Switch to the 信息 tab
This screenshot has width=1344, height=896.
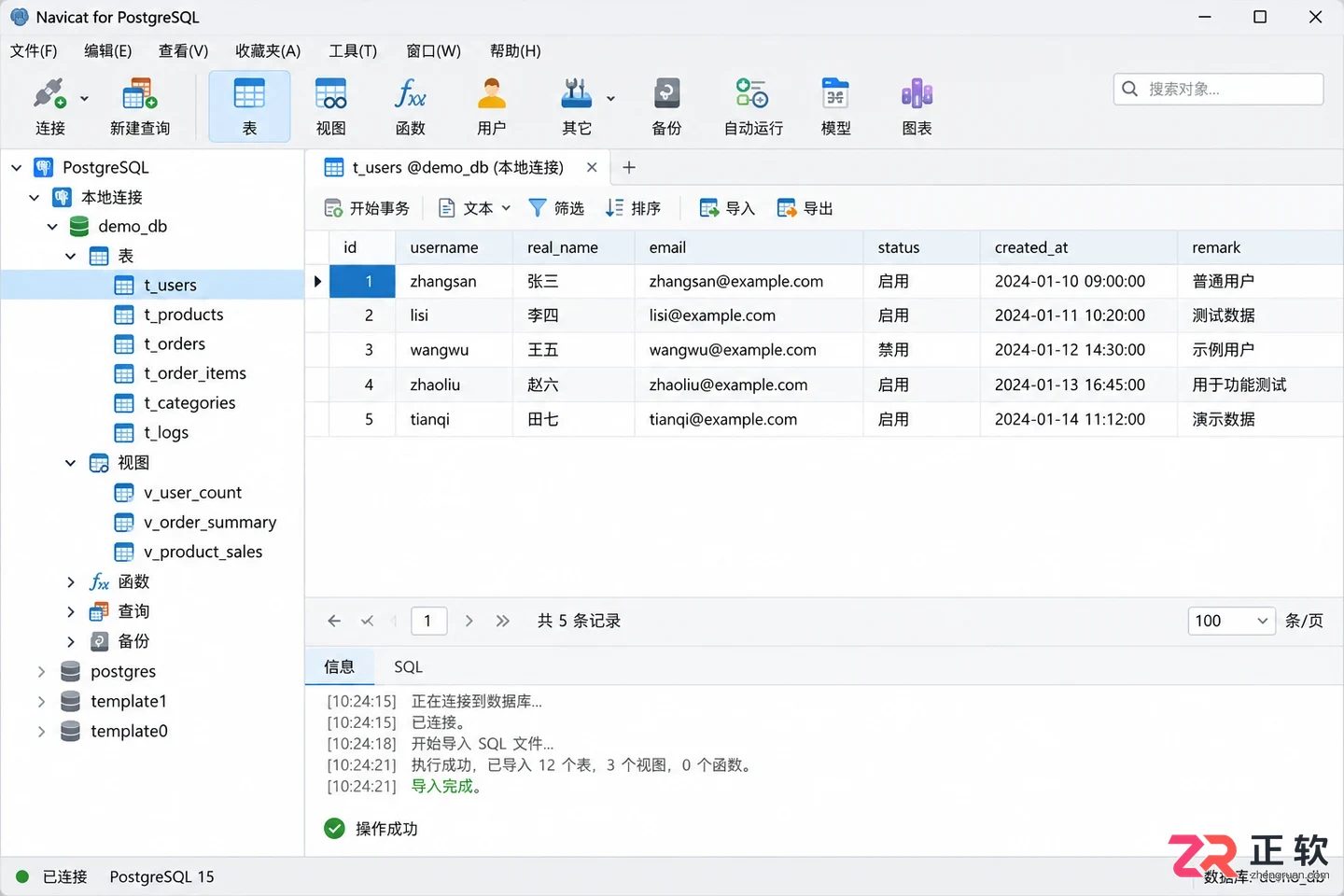click(339, 667)
